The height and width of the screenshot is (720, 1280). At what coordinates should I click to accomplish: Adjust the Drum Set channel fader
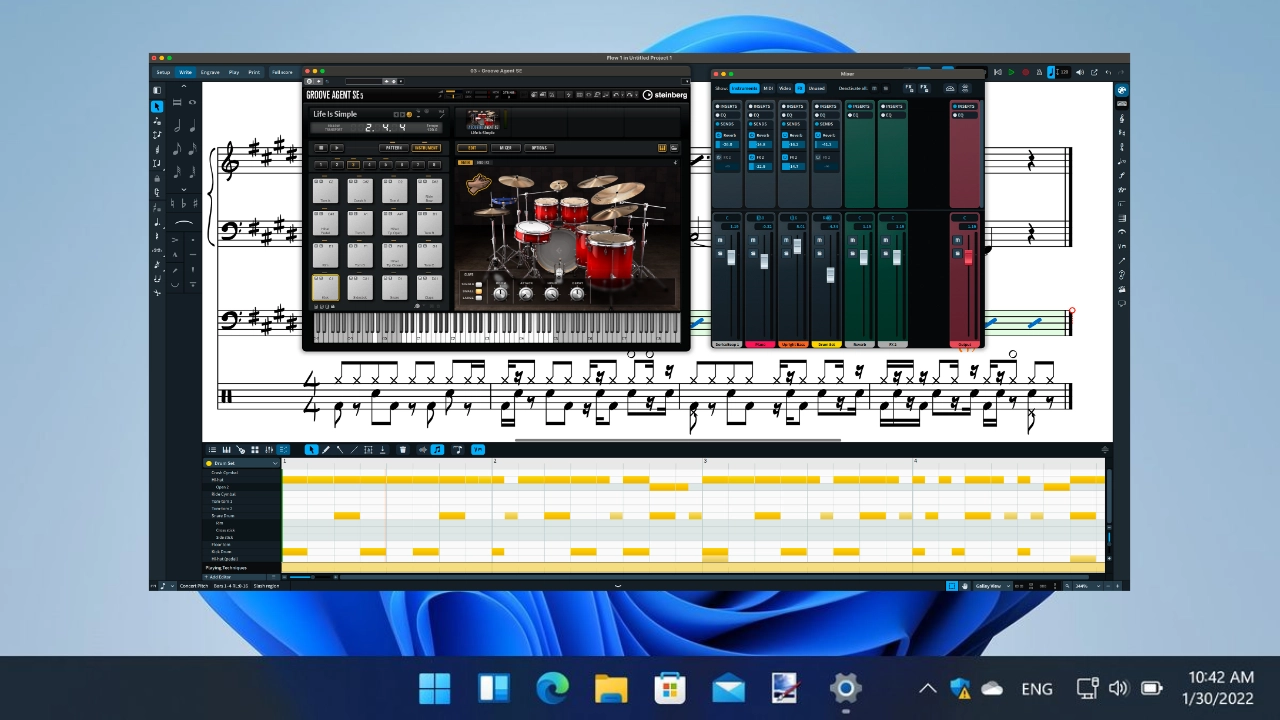tap(830, 275)
